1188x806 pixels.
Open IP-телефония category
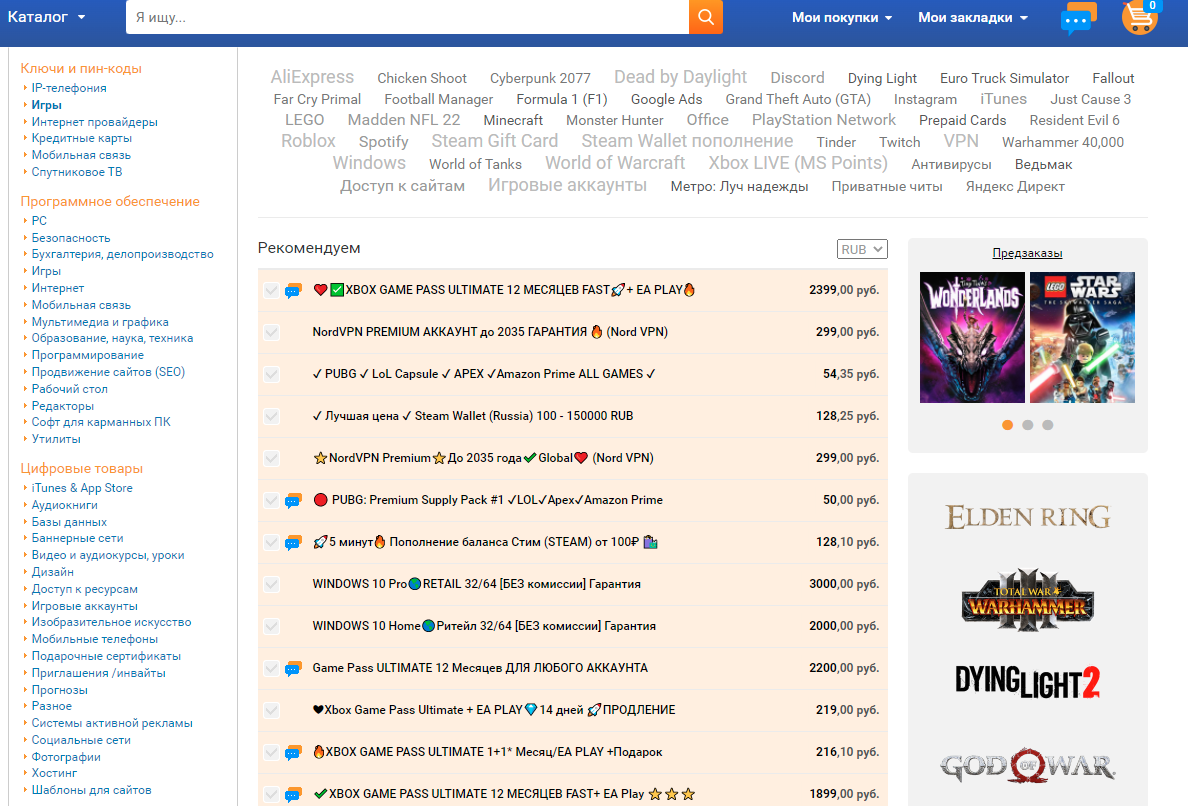[x=69, y=88]
